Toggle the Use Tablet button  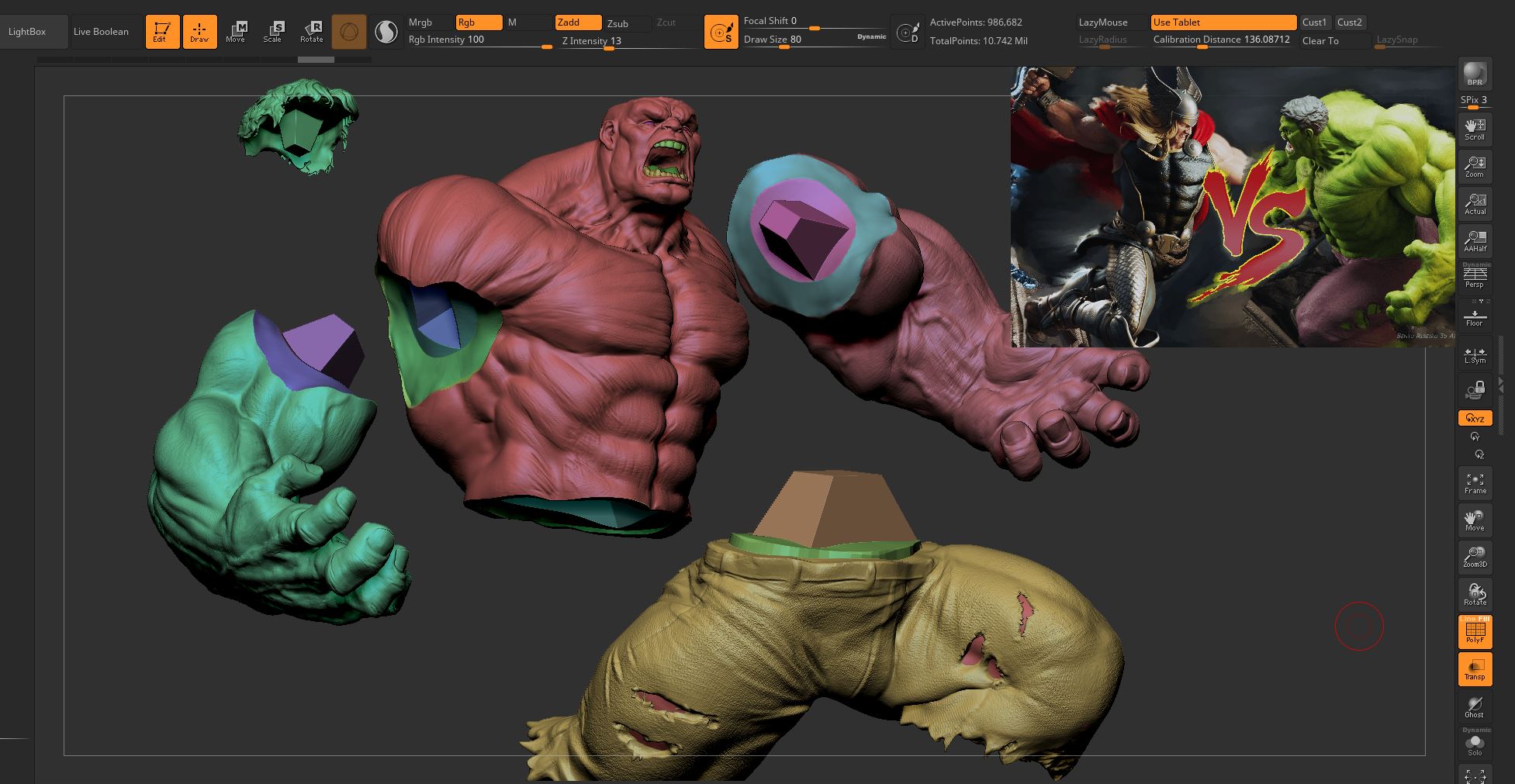point(1223,22)
